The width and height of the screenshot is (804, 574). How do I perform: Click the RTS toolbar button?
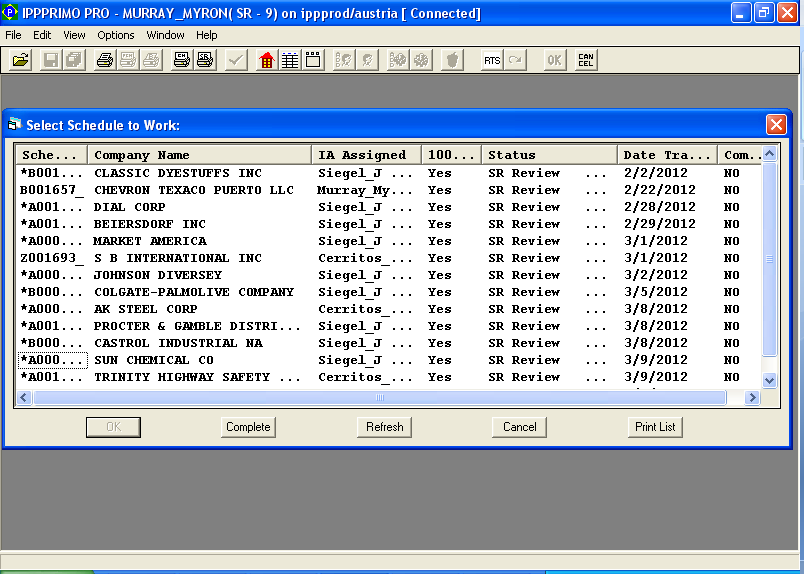tap(492, 60)
